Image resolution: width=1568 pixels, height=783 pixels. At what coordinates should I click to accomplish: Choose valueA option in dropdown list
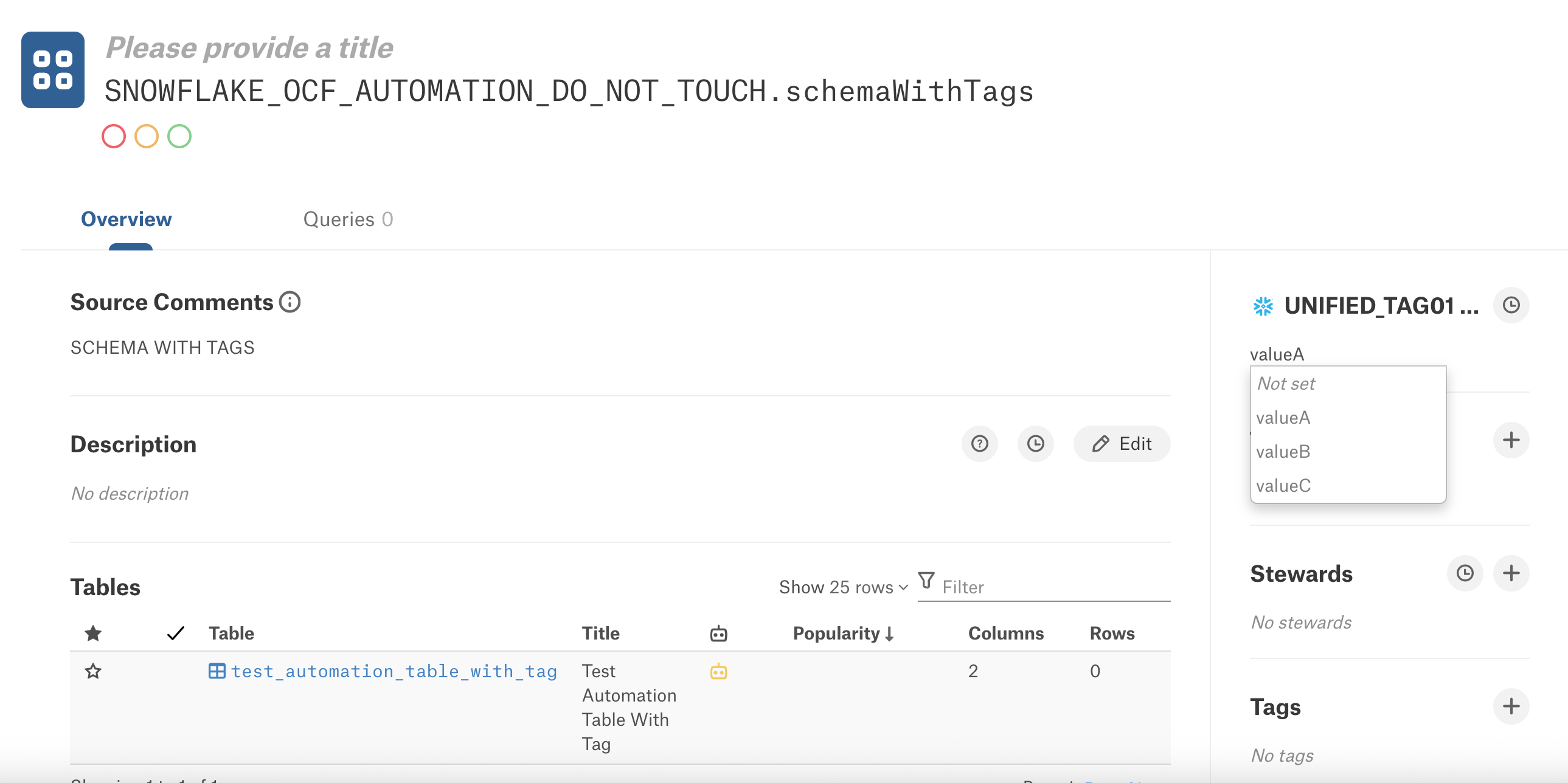point(1348,418)
